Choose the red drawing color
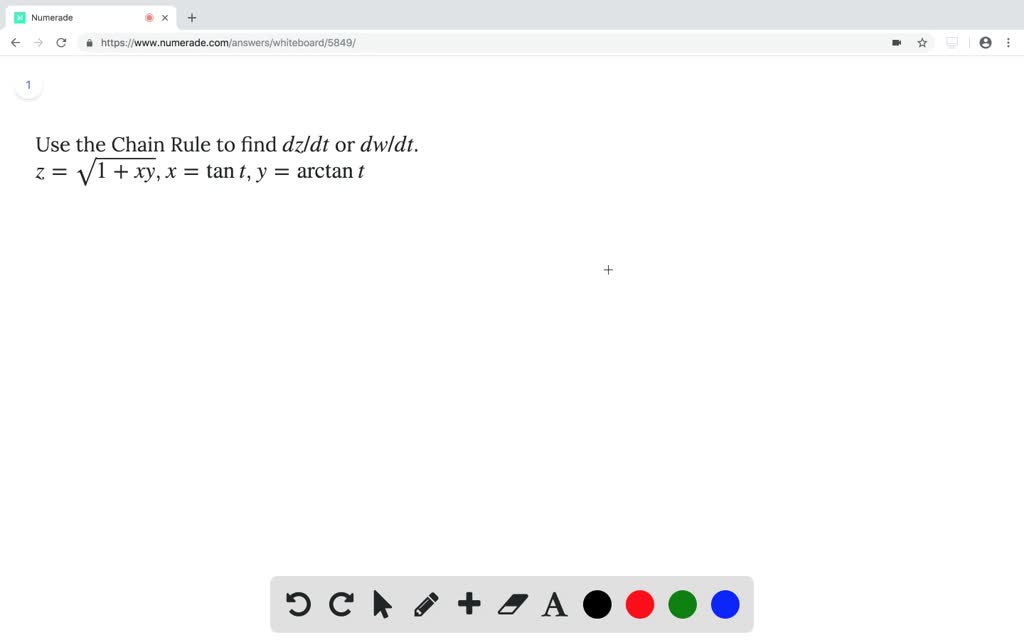The width and height of the screenshot is (1024, 640). [x=640, y=604]
